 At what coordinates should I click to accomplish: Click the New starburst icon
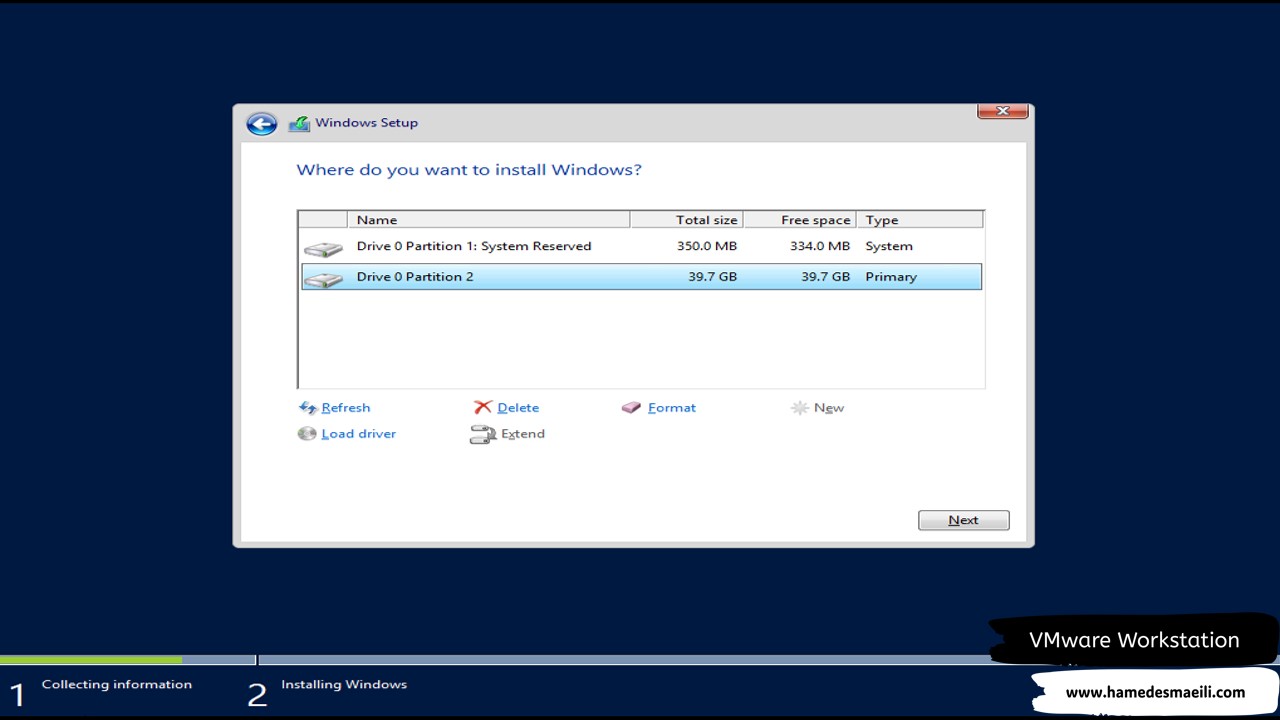[800, 408]
